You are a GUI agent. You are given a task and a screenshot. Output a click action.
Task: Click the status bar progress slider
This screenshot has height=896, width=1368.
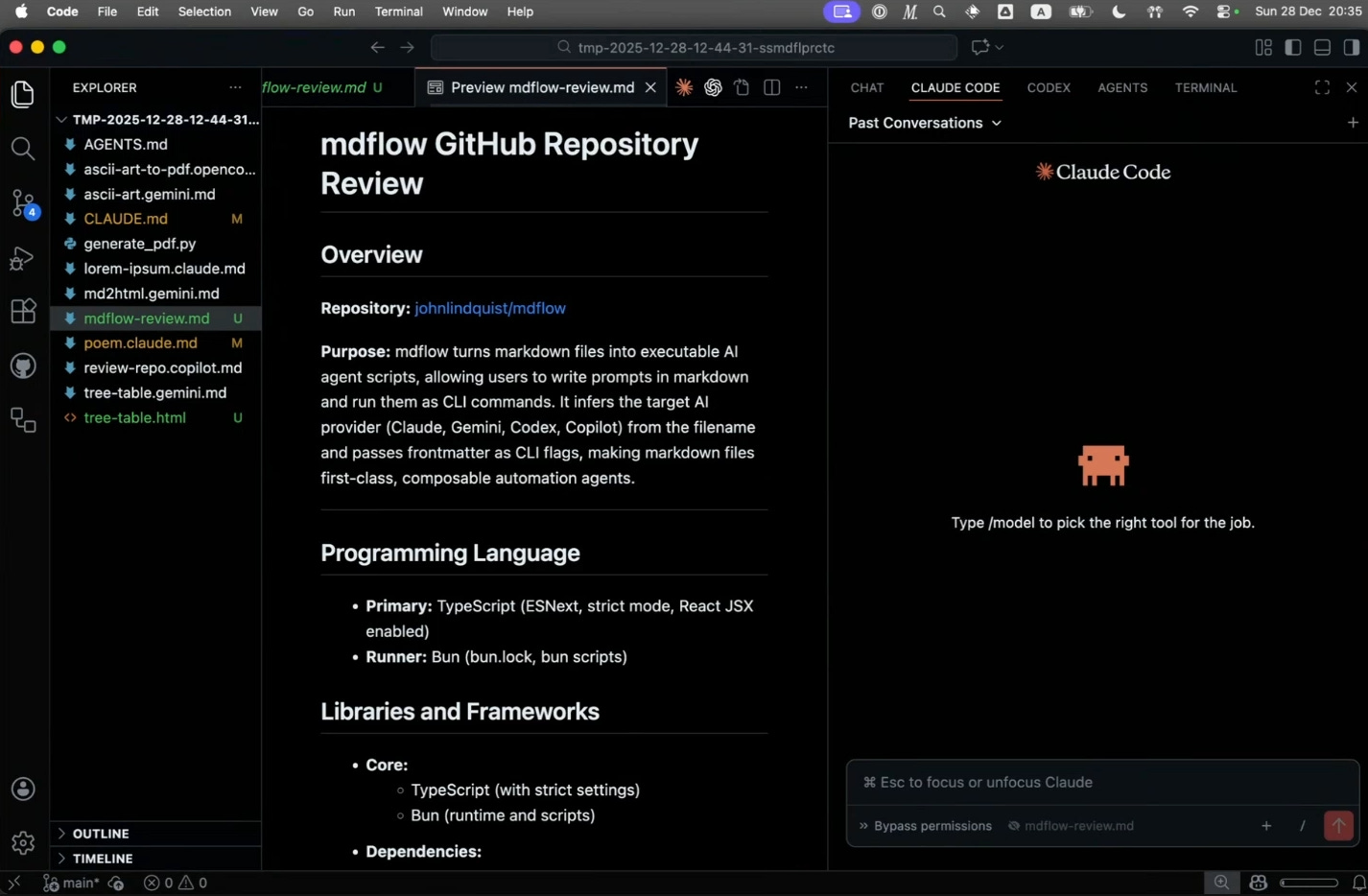pyautogui.click(x=1309, y=883)
